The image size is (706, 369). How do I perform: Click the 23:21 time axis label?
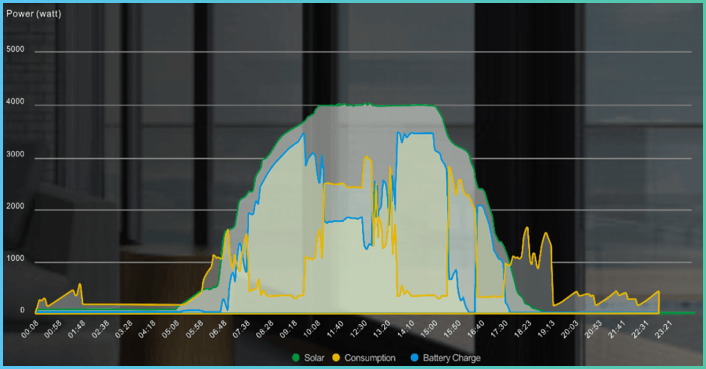tap(664, 329)
